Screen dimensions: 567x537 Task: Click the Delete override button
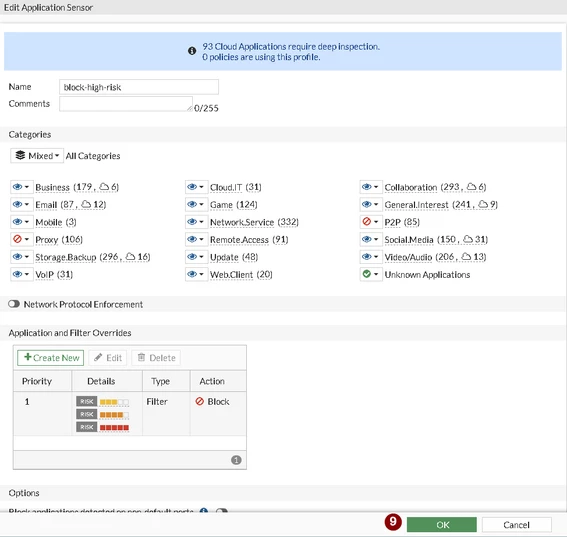[x=157, y=358]
